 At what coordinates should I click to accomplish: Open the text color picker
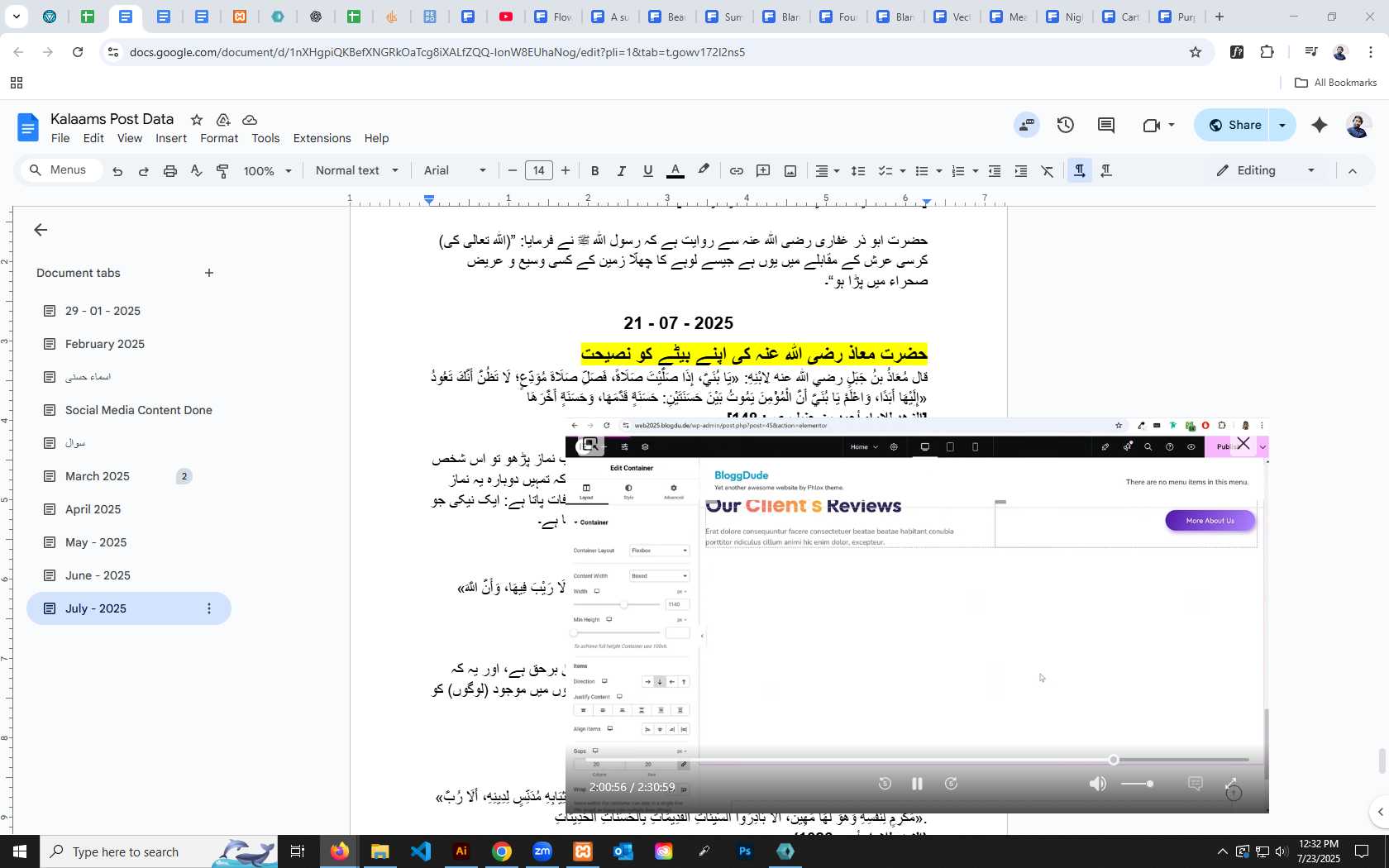(x=675, y=171)
